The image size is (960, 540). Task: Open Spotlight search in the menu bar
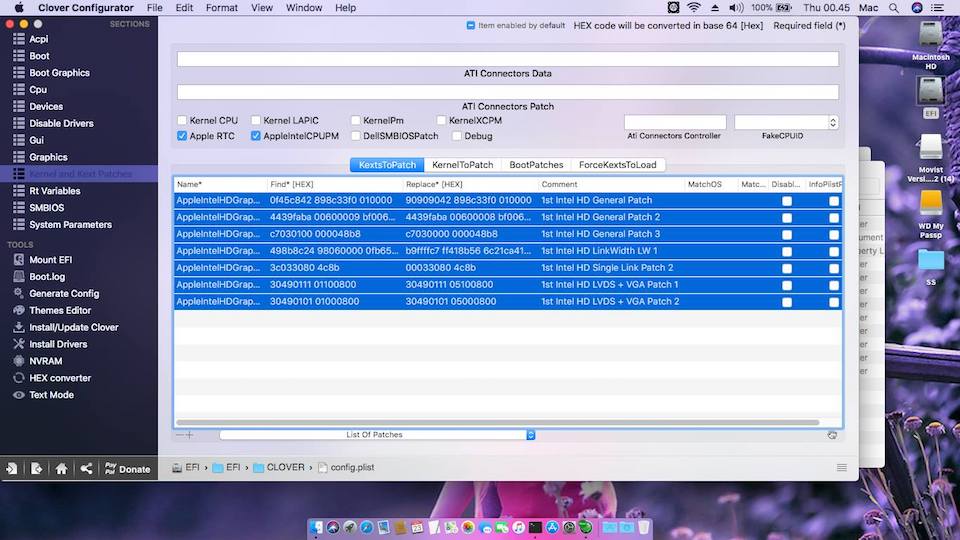coord(894,8)
